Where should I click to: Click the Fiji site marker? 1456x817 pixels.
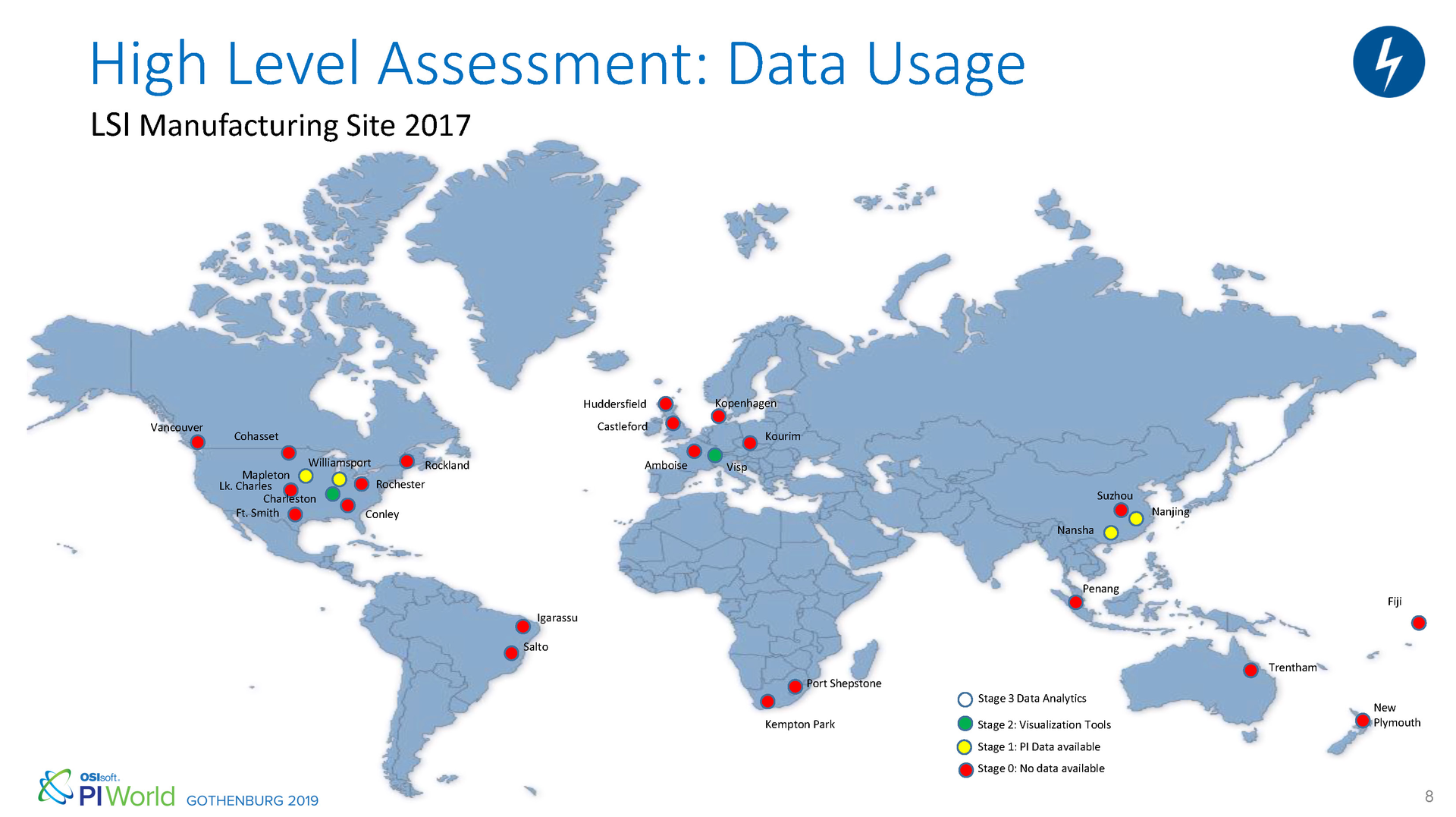point(1420,623)
